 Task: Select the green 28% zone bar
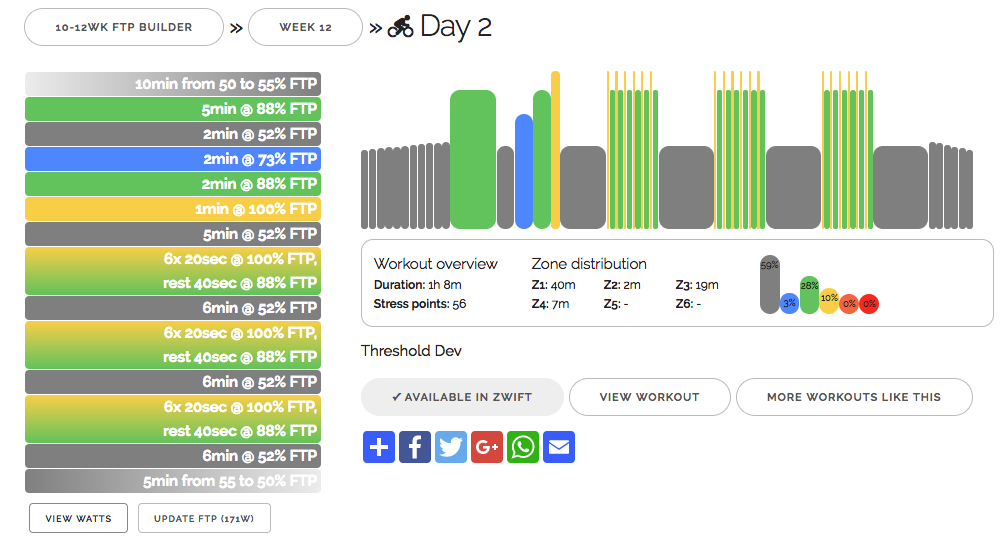pos(809,295)
